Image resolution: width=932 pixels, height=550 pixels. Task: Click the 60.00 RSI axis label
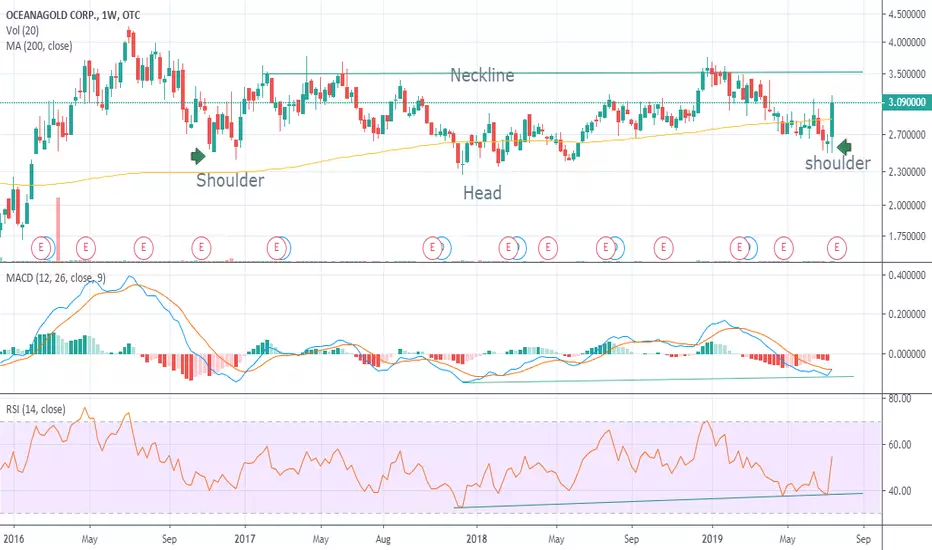click(x=900, y=444)
